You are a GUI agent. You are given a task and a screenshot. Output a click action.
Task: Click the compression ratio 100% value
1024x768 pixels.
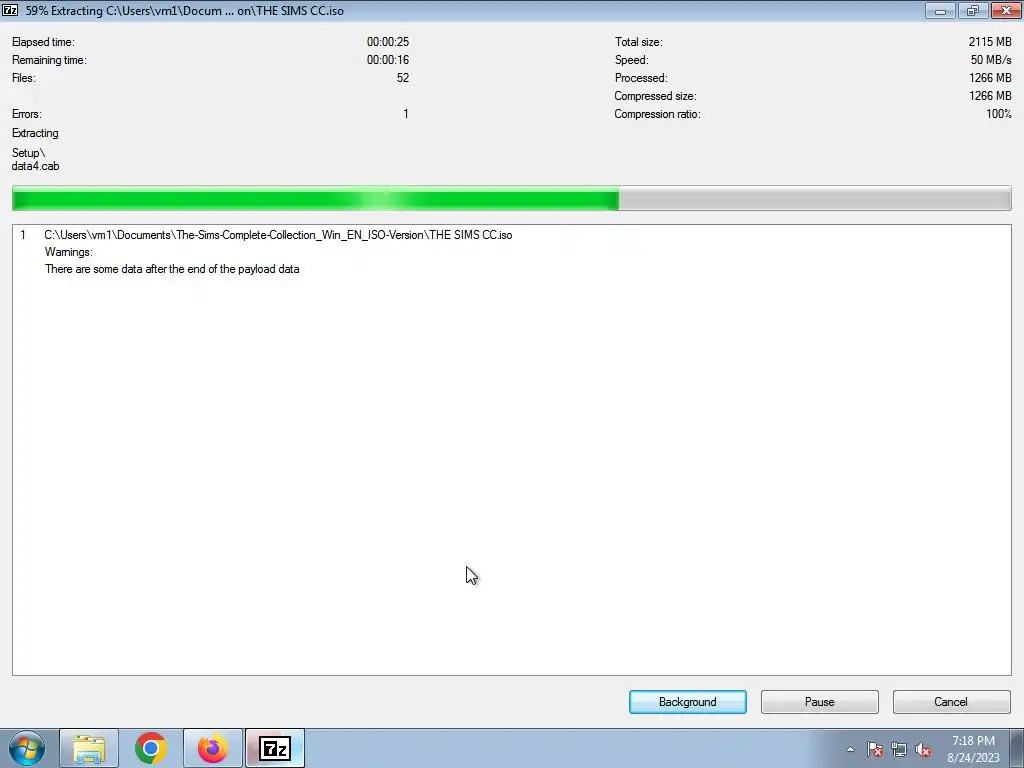(x=999, y=114)
